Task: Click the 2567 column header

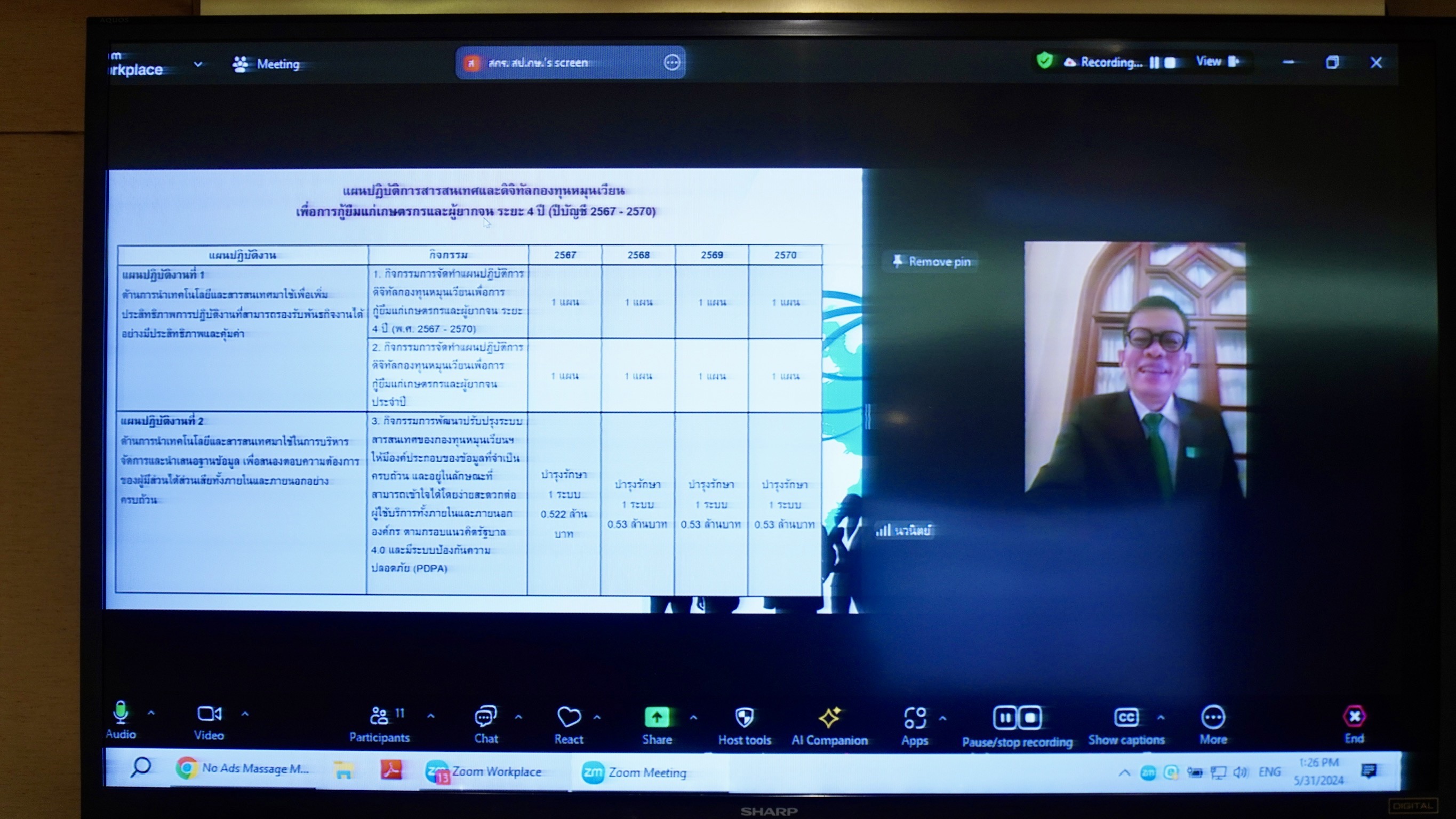Action: [x=565, y=255]
